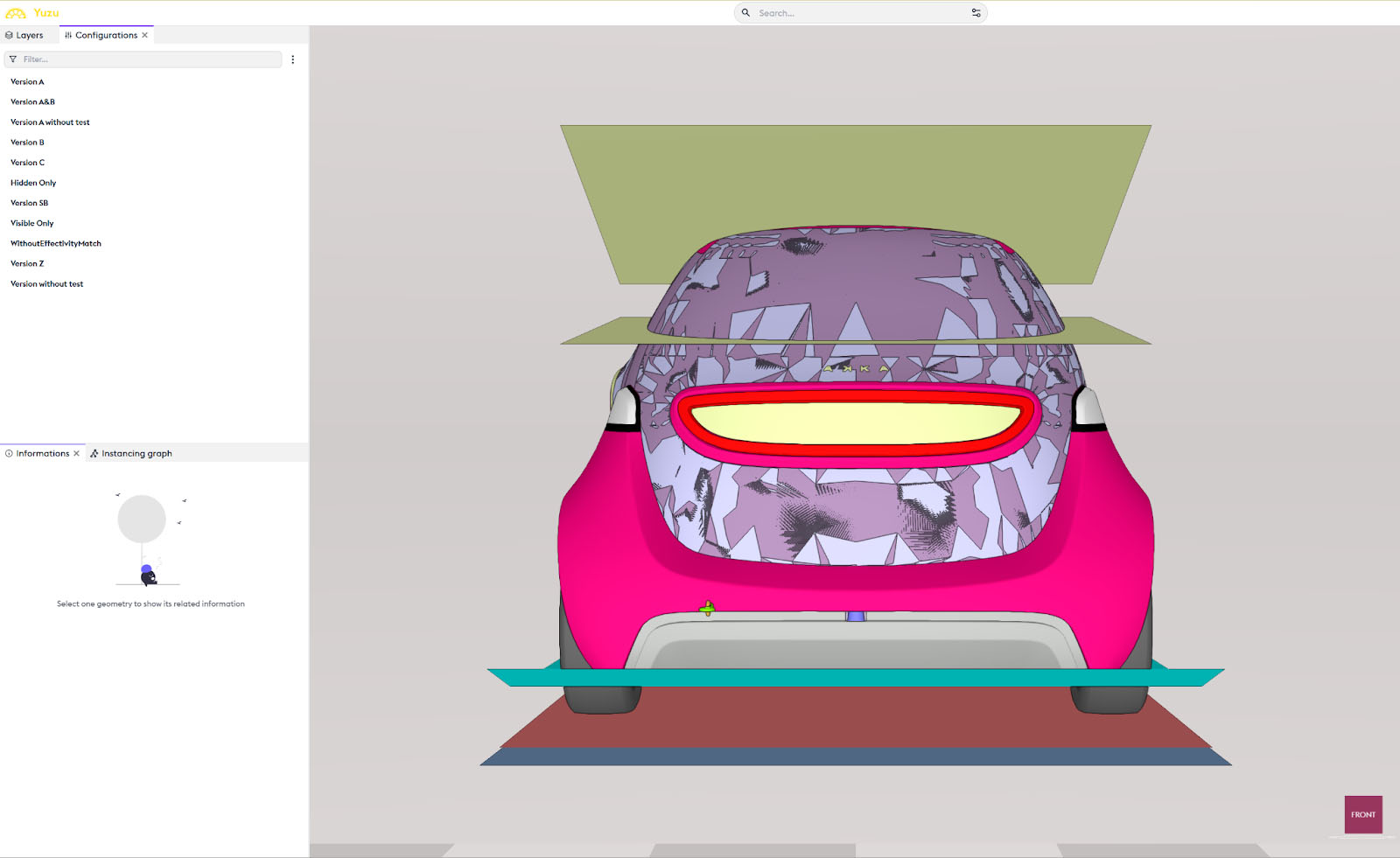
Task: Apply the Hidden Only configuration
Action: tap(33, 183)
